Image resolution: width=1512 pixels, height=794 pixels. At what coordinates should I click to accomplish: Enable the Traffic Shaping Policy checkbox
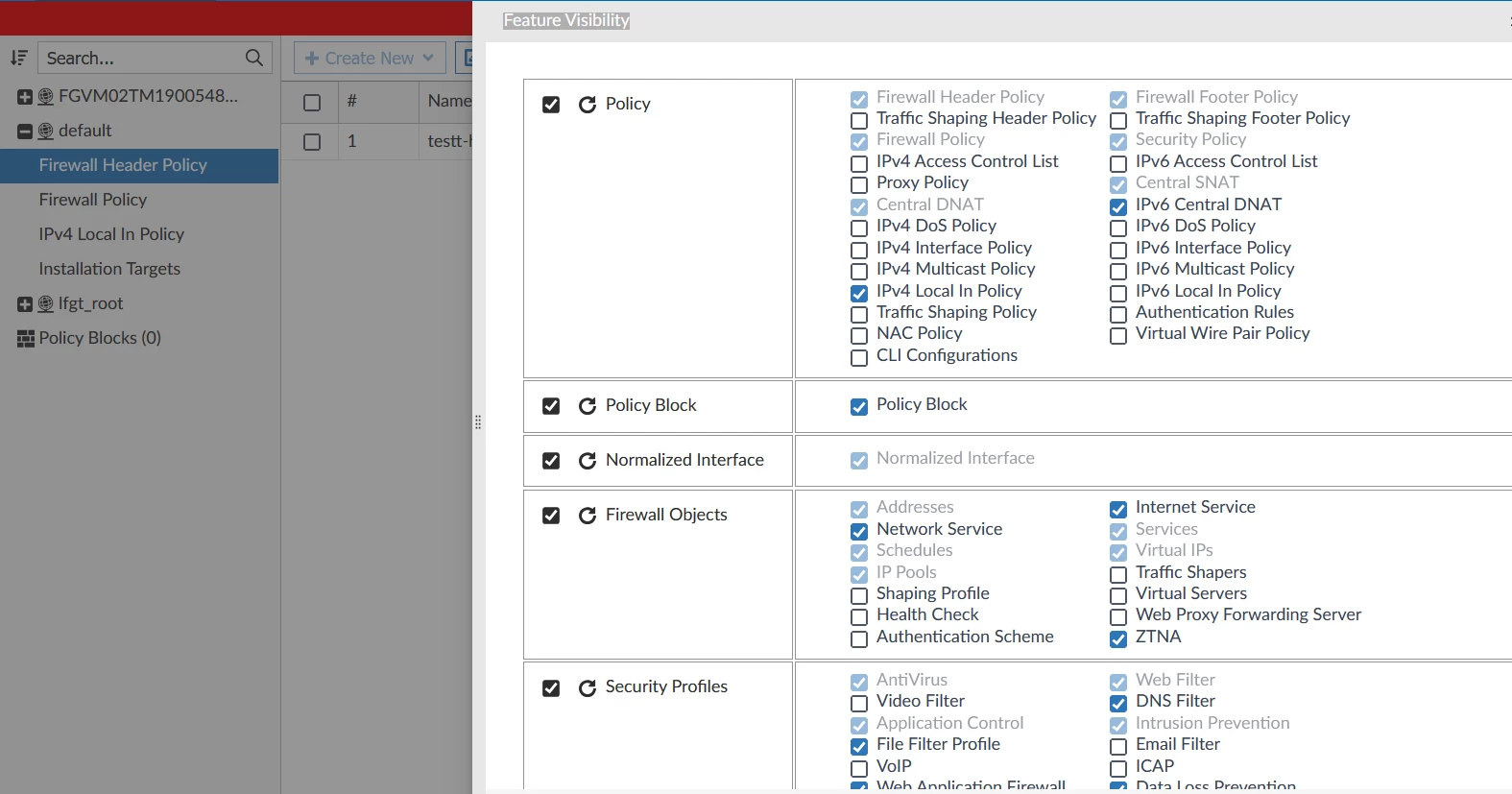pos(859,314)
